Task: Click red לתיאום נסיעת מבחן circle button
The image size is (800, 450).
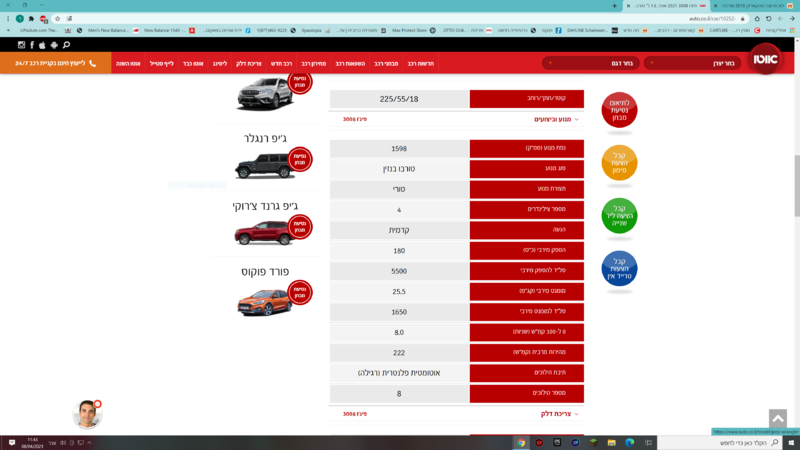Action: [x=619, y=110]
